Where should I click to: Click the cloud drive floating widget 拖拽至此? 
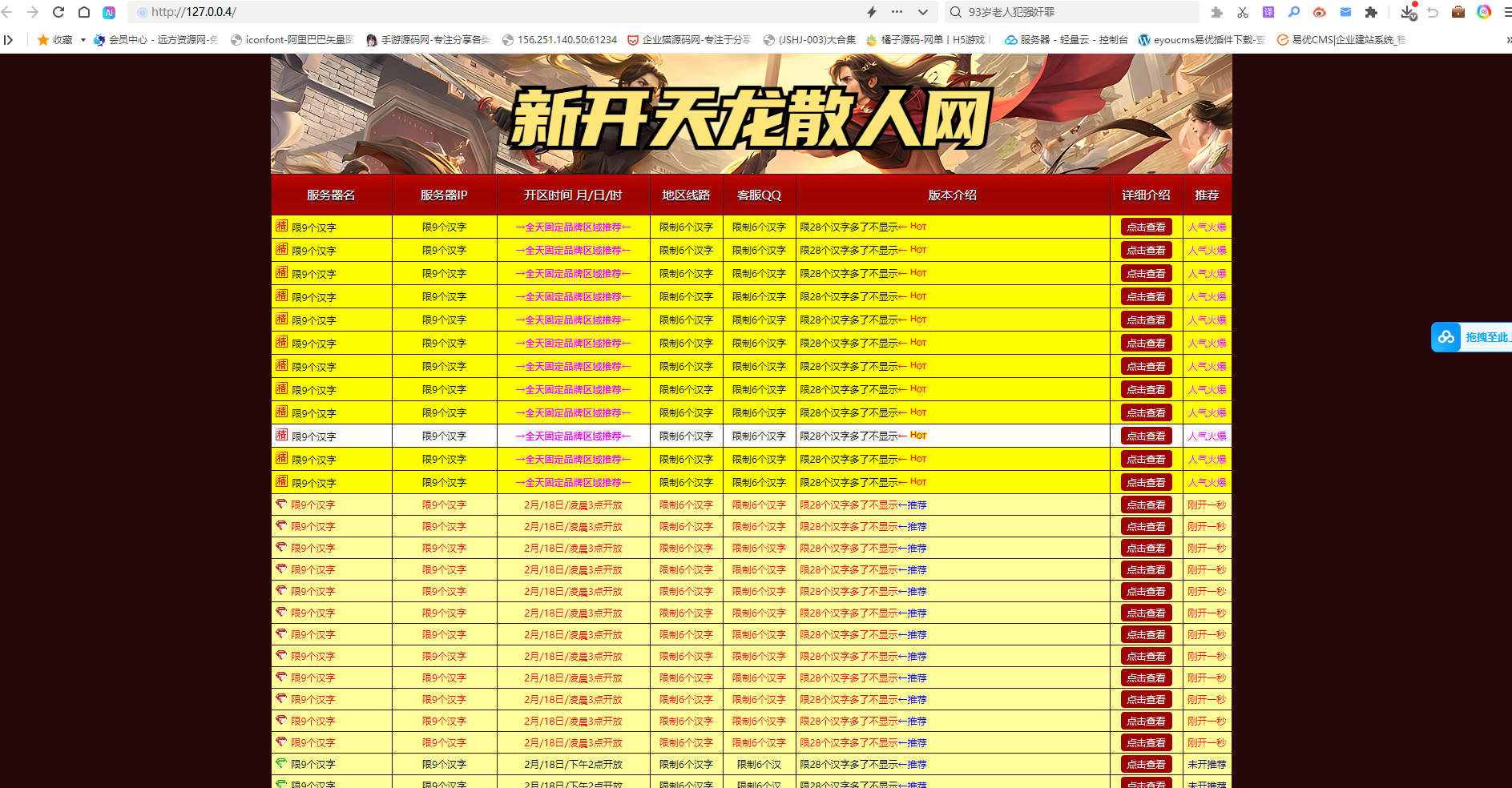click(x=1472, y=337)
